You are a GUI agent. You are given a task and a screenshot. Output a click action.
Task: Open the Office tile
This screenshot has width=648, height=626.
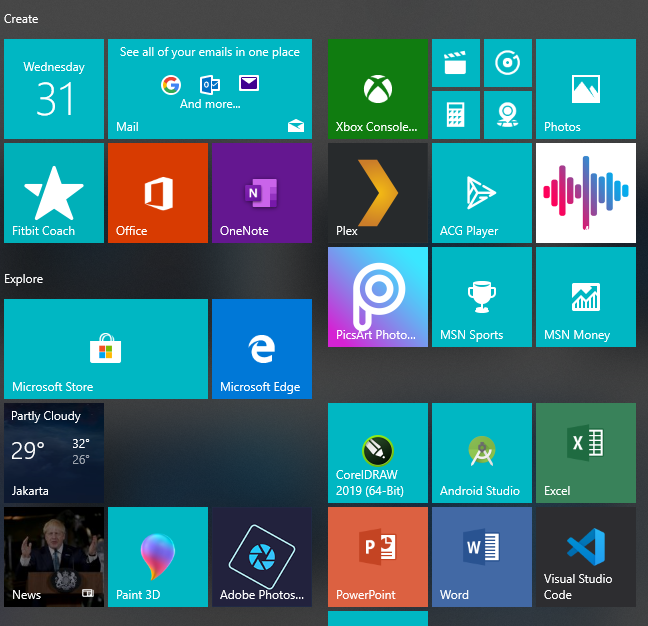pos(158,193)
